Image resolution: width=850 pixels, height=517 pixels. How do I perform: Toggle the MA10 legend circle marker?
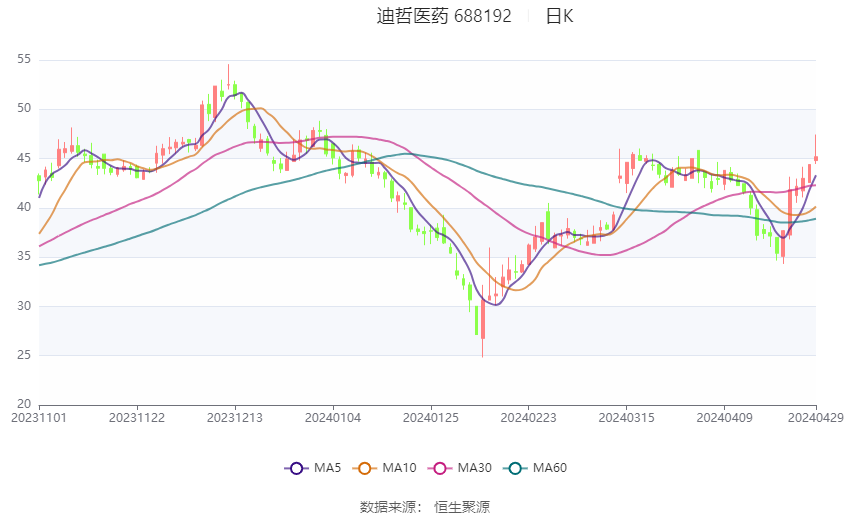(365, 468)
